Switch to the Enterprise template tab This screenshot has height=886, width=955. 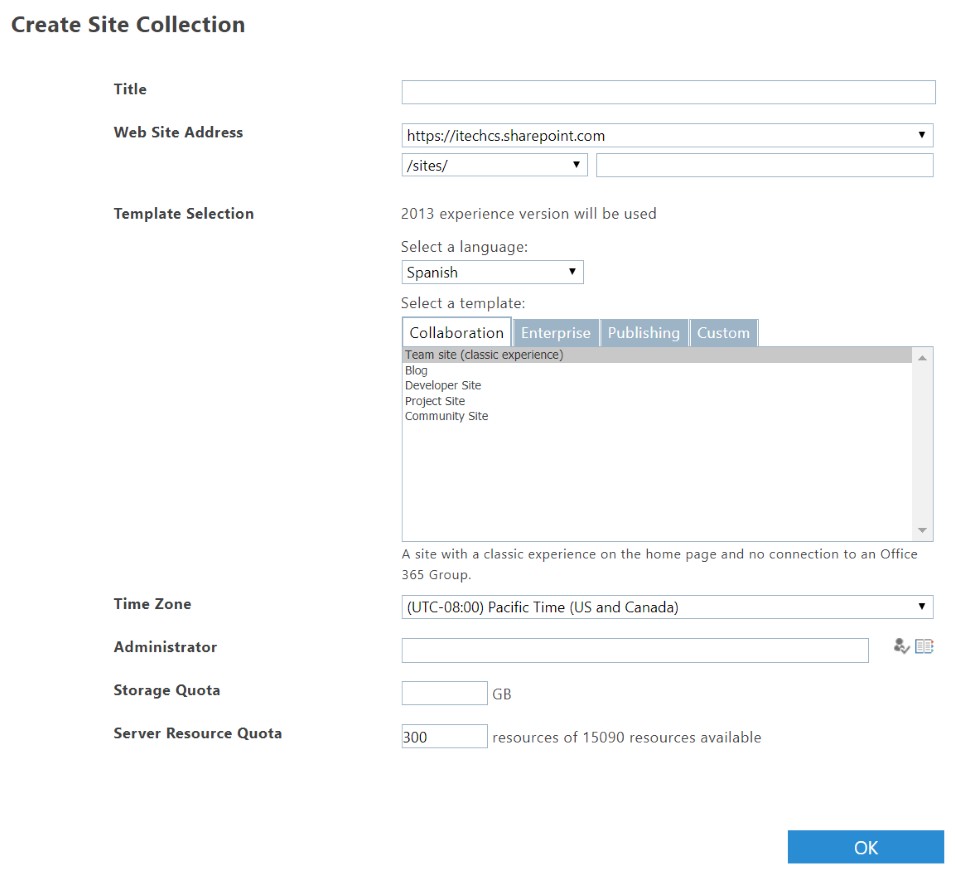pyautogui.click(x=555, y=333)
